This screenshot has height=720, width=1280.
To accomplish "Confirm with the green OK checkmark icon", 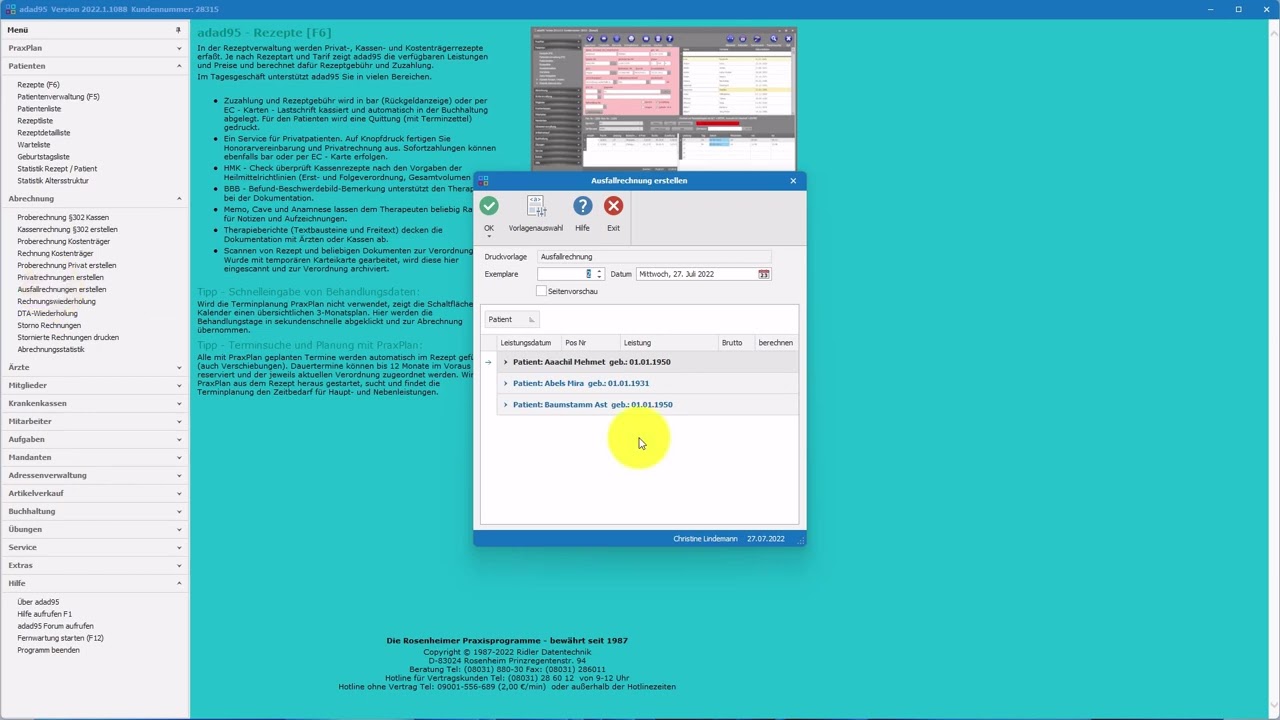I will (x=489, y=206).
